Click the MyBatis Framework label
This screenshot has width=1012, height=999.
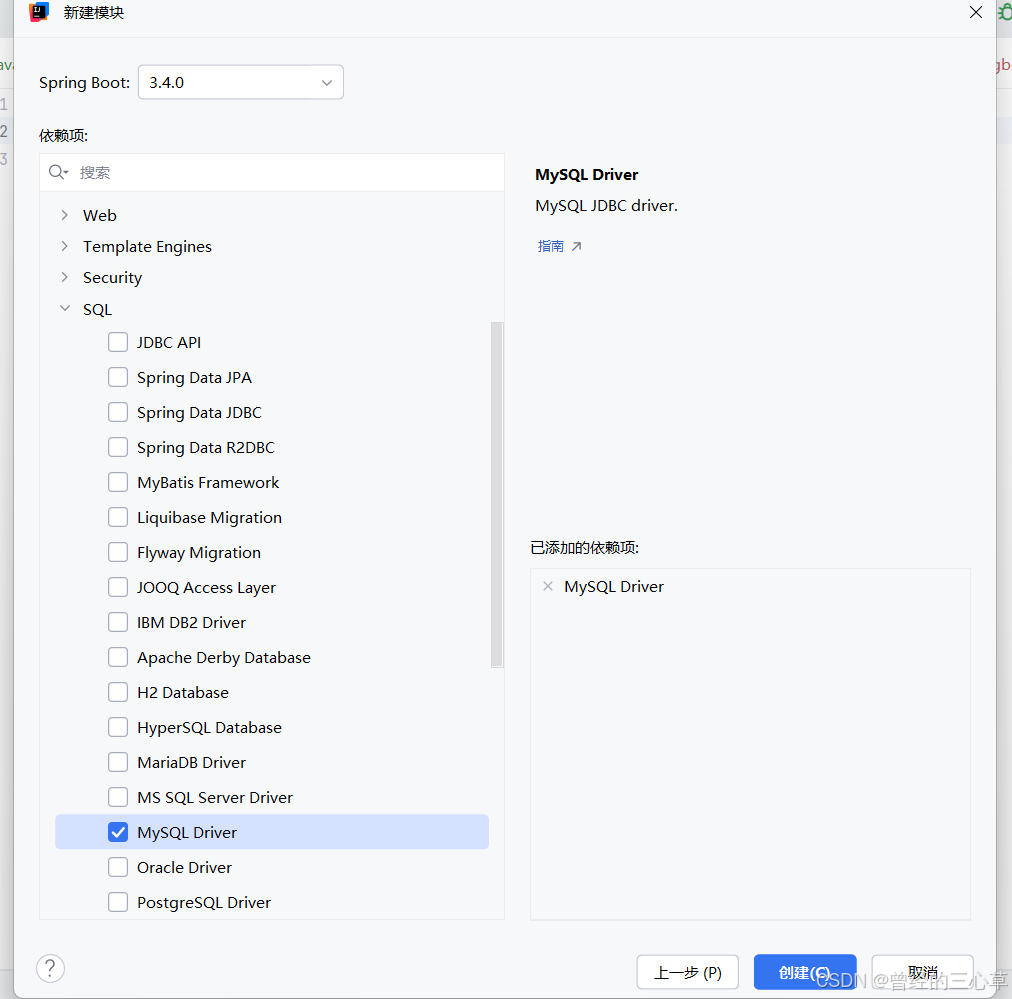[208, 483]
